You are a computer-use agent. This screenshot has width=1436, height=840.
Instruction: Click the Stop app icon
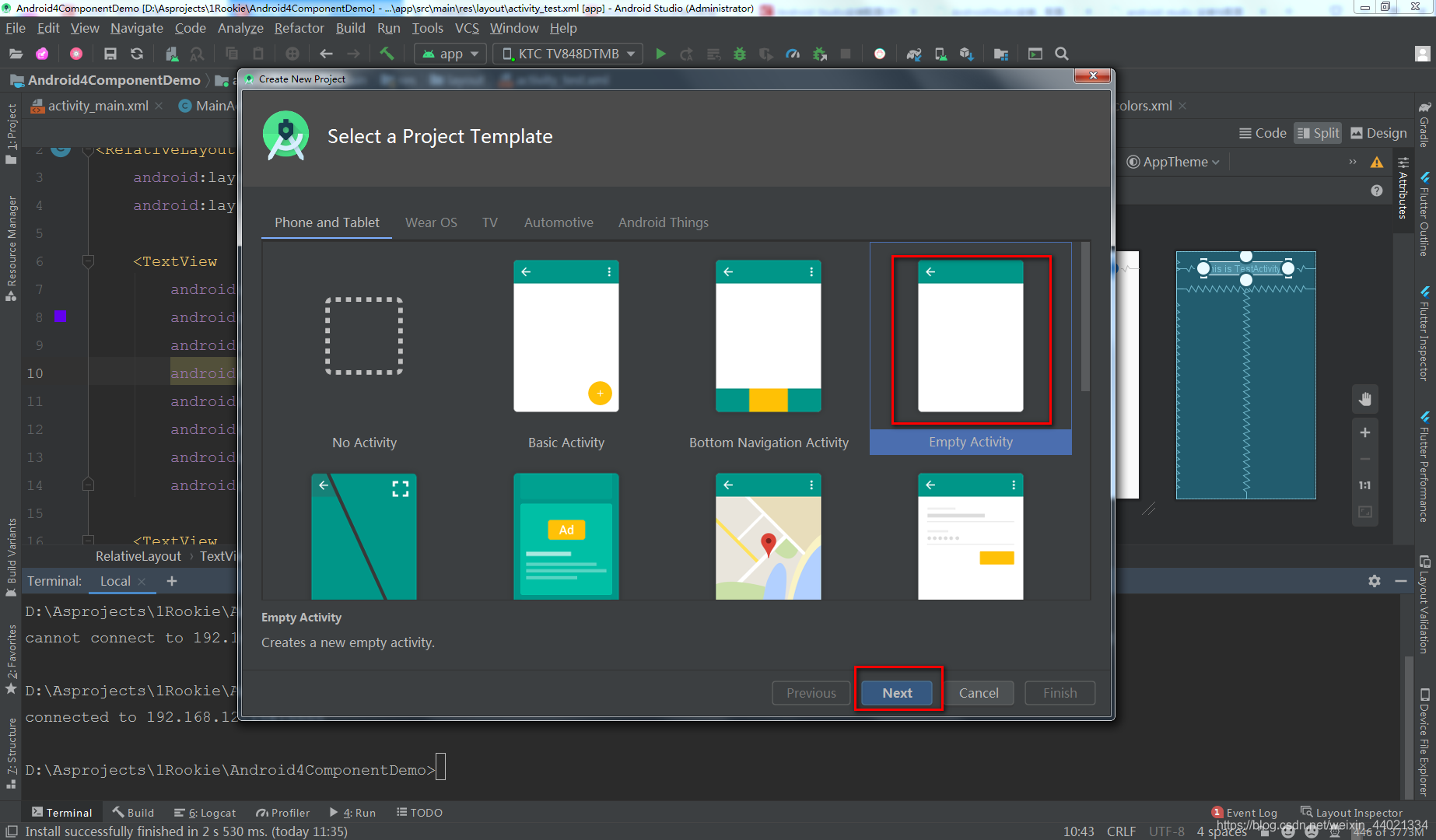click(846, 54)
